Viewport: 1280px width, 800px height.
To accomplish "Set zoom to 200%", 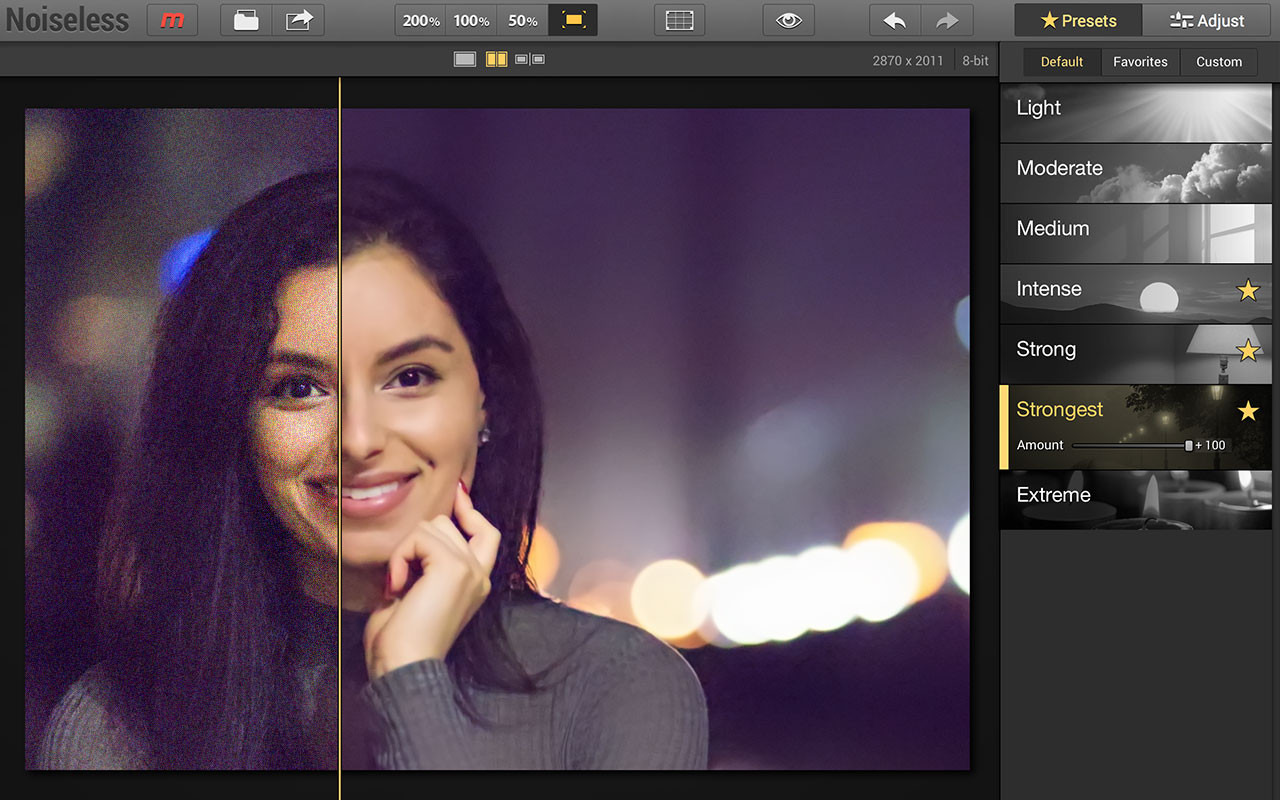I will (421, 20).
